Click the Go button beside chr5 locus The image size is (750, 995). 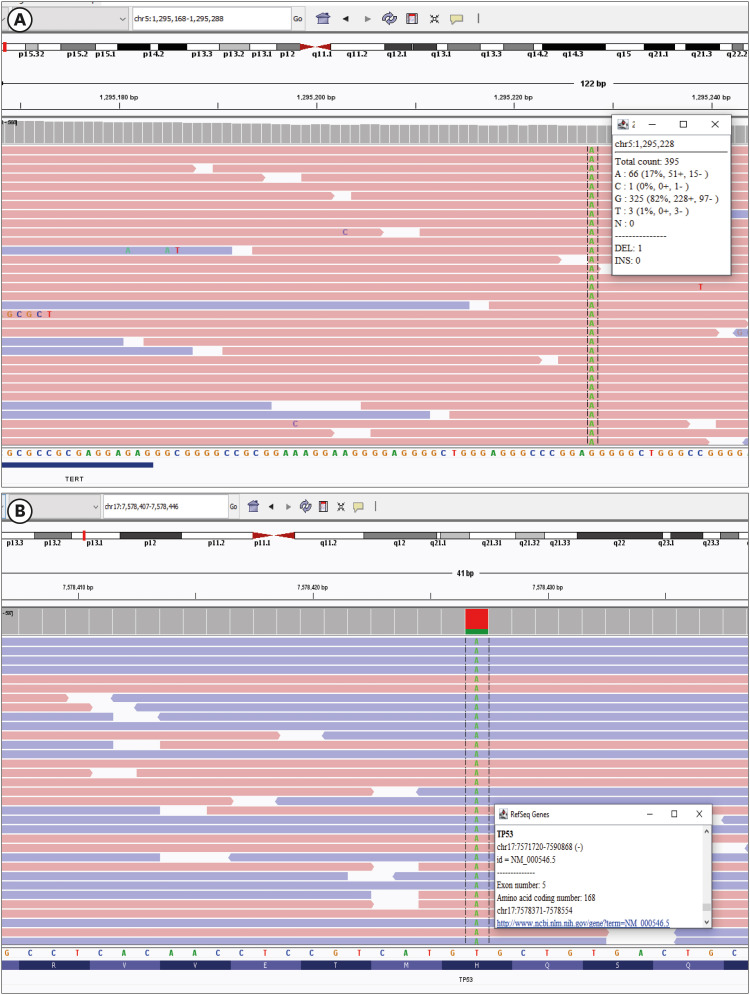(298, 18)
